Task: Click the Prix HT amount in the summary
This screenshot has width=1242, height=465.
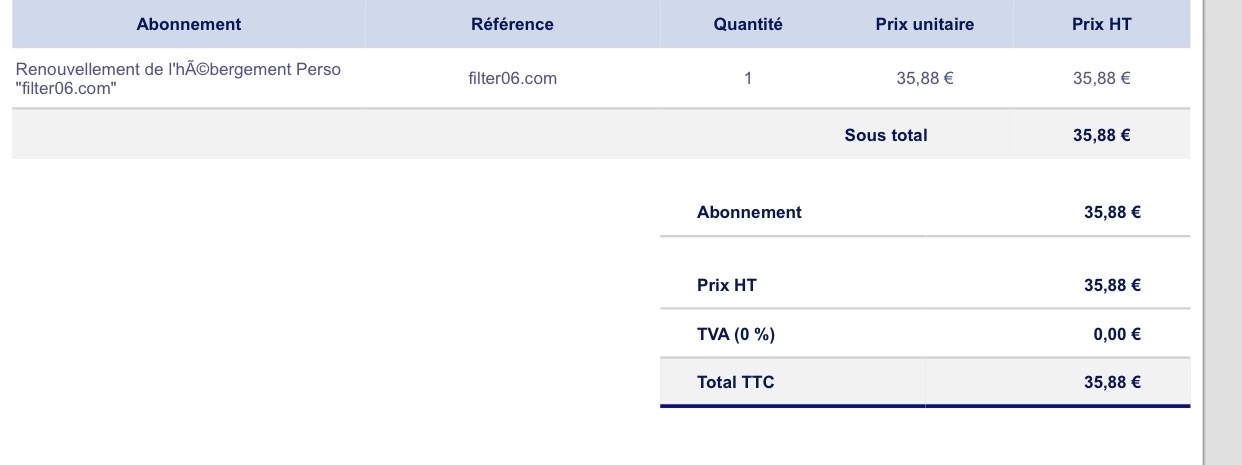Action: point(1112,286)
